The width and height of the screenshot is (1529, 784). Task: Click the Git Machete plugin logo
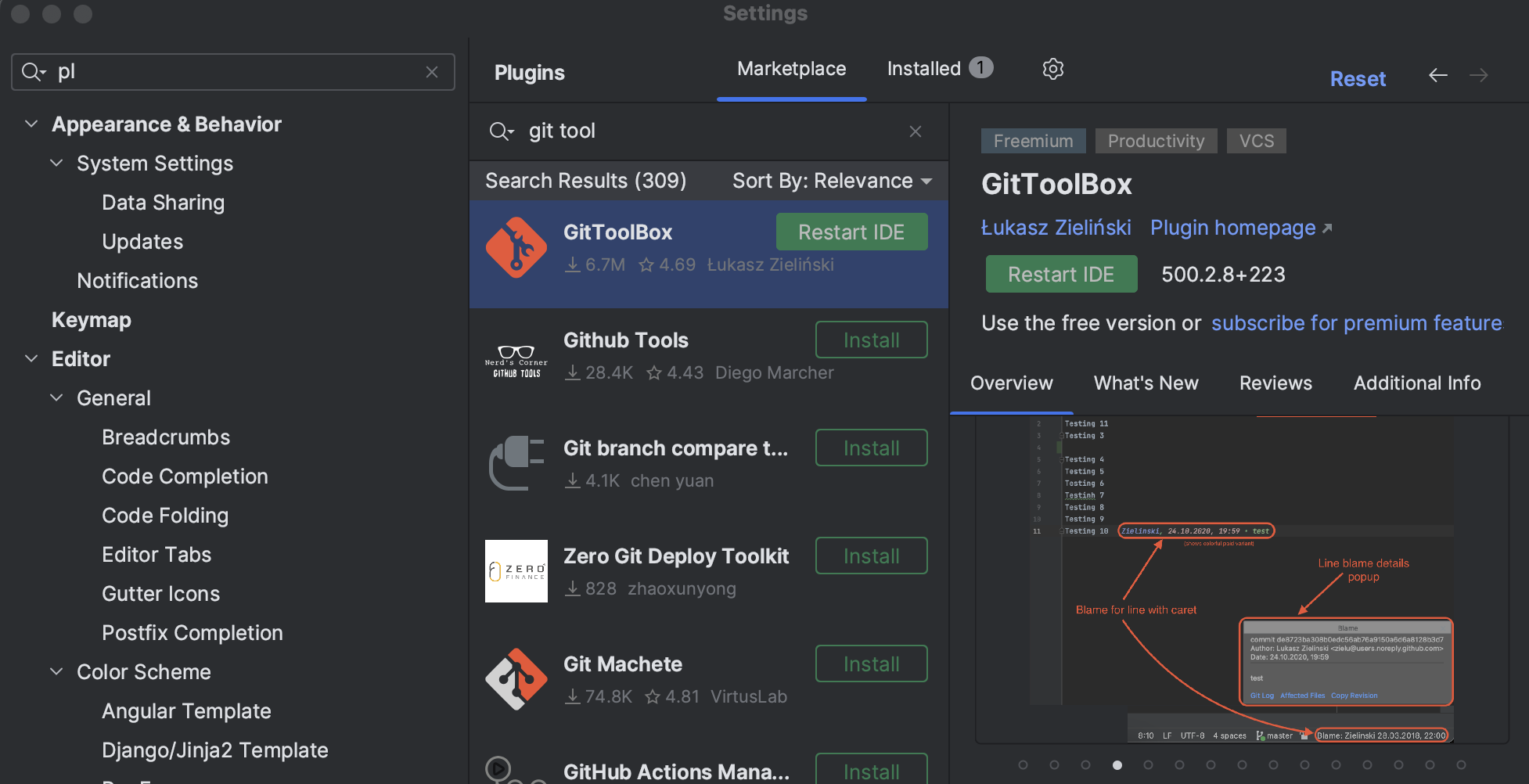516,679
